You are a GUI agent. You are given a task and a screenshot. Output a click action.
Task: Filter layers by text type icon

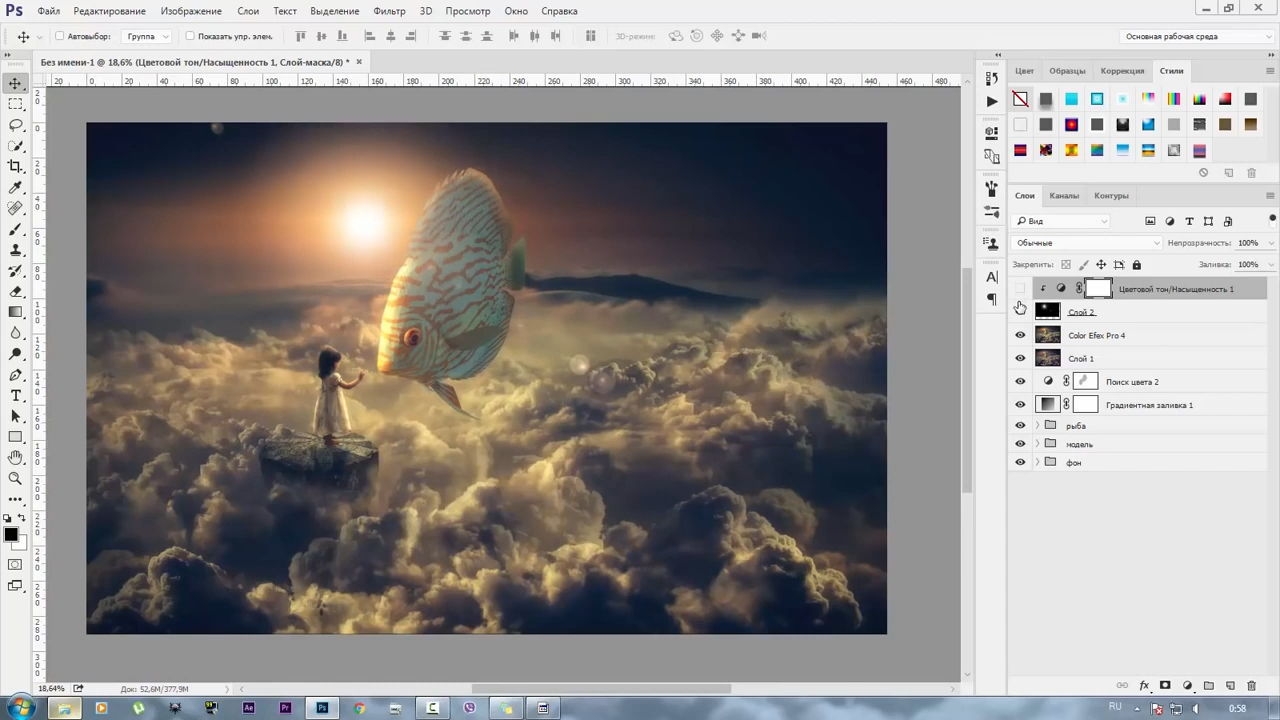[1189, 221]
